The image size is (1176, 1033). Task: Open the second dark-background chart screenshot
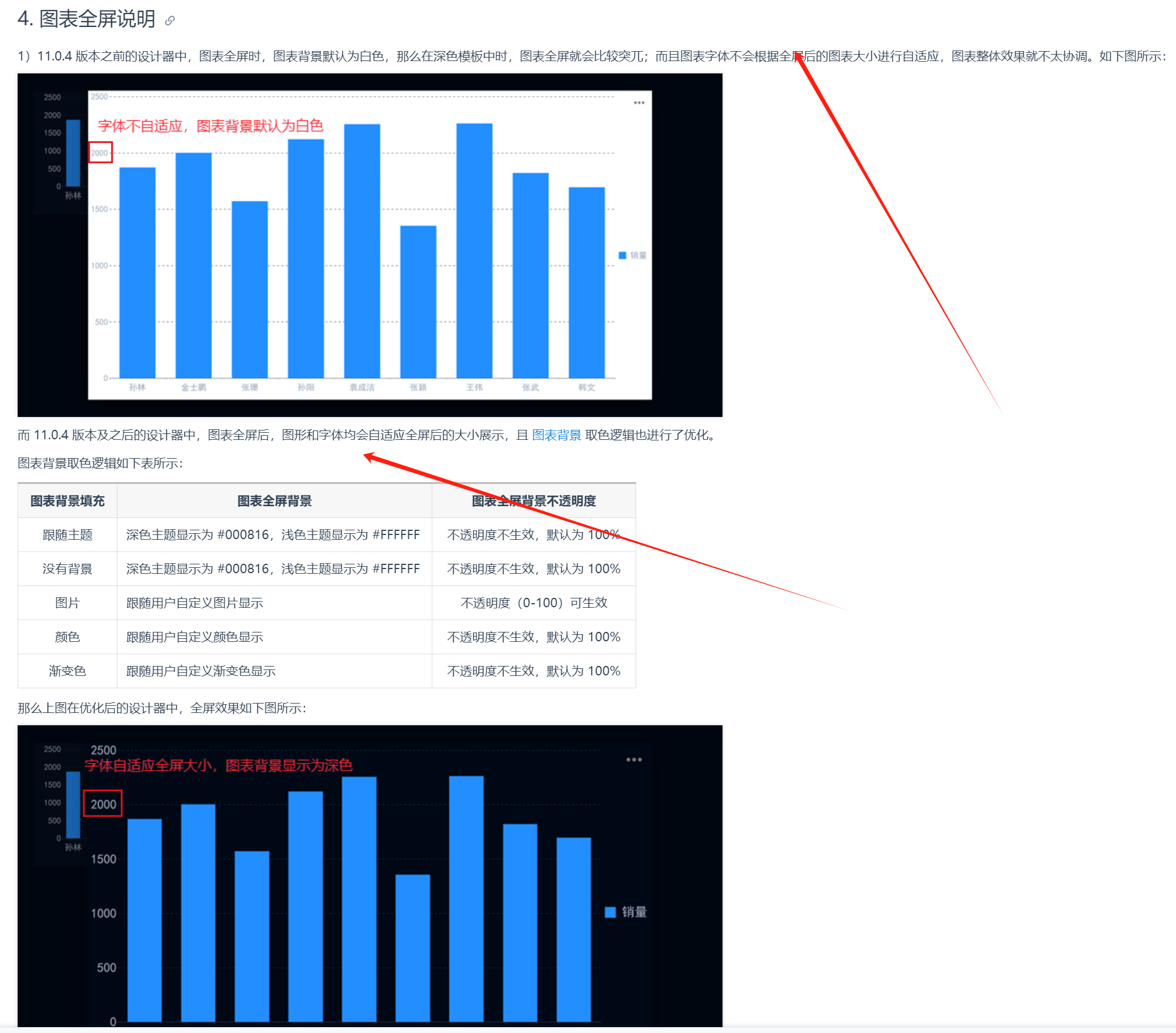pos(370,876)
